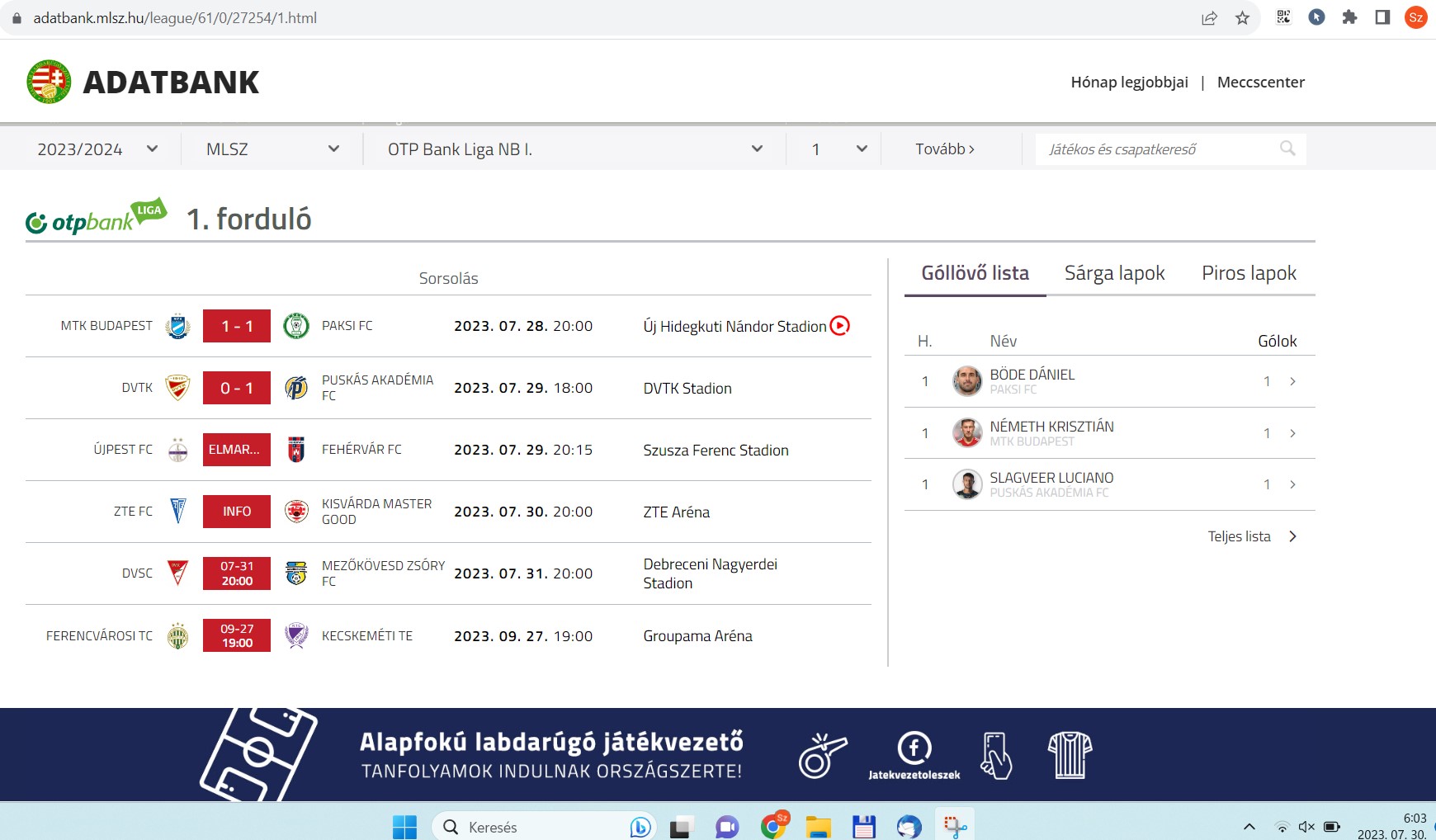Click the Paksi FC team crest
Image resolution: width=1436 pixels, height=840 pixels.
tap(296, 326)
